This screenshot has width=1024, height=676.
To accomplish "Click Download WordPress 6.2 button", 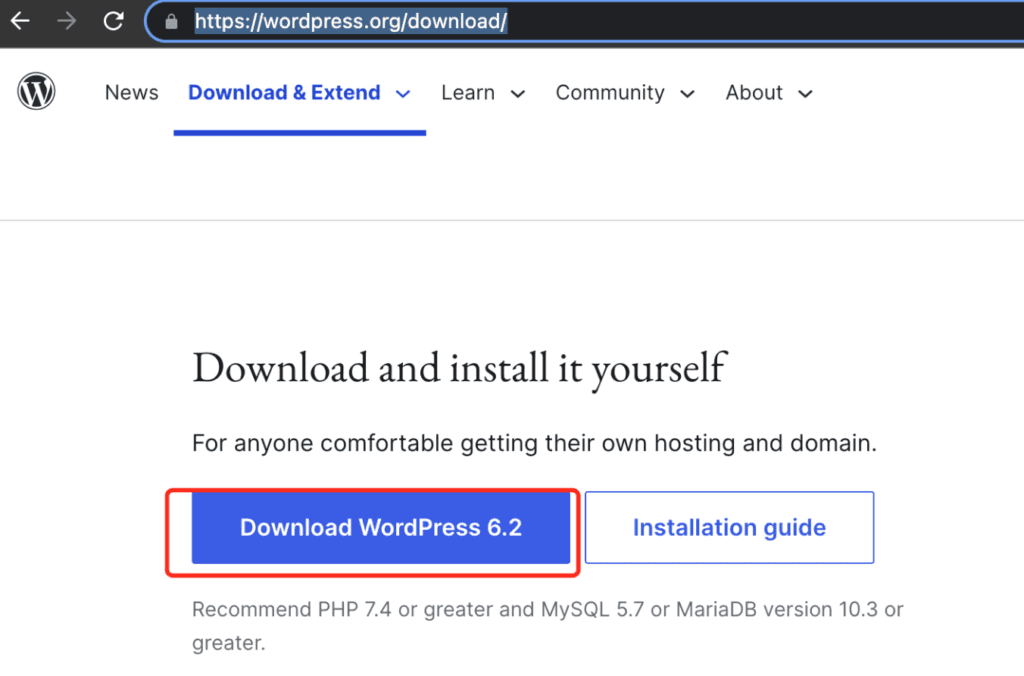I will tap(381, 528).
